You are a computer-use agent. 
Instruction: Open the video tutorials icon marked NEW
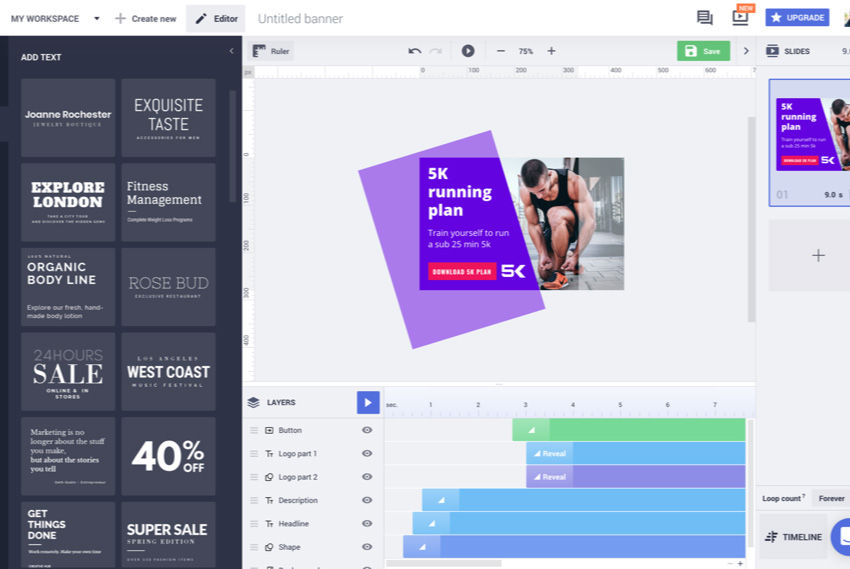click(740, 17)
